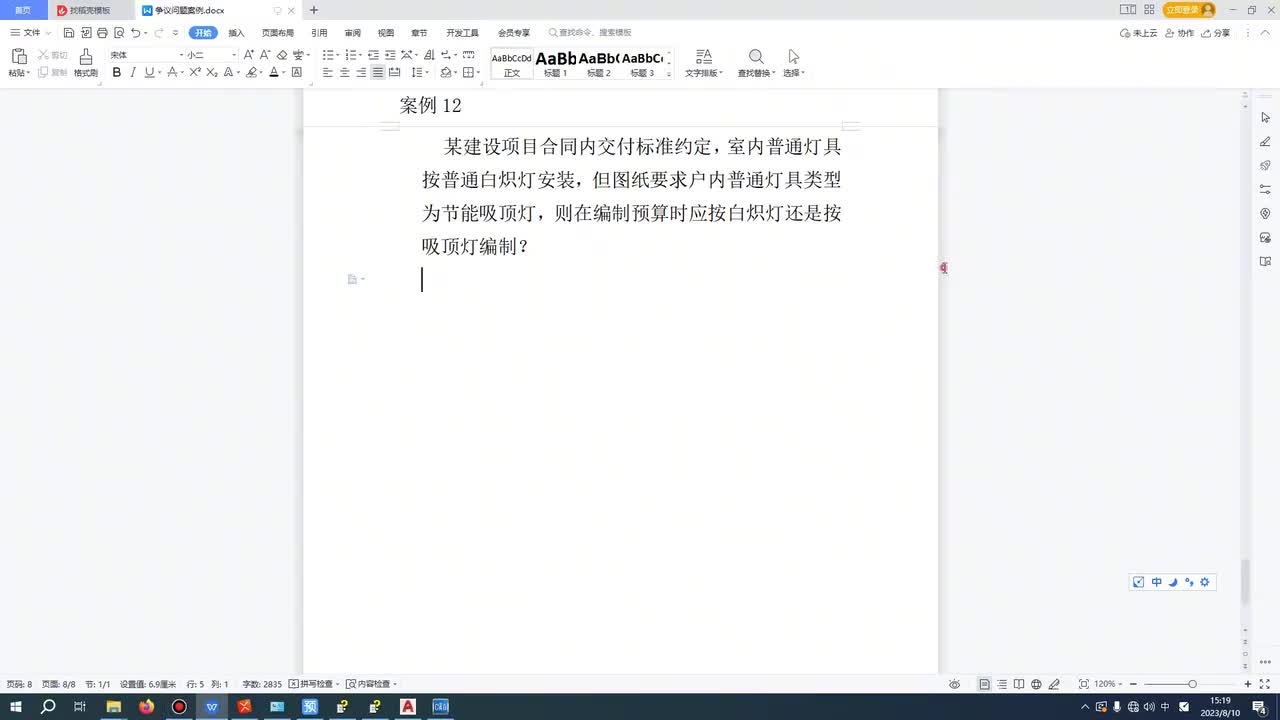The width and height of the screenshot is (1280, 720).
Task: Open the 文字排版 dropdown
Action: coord(704,64)
